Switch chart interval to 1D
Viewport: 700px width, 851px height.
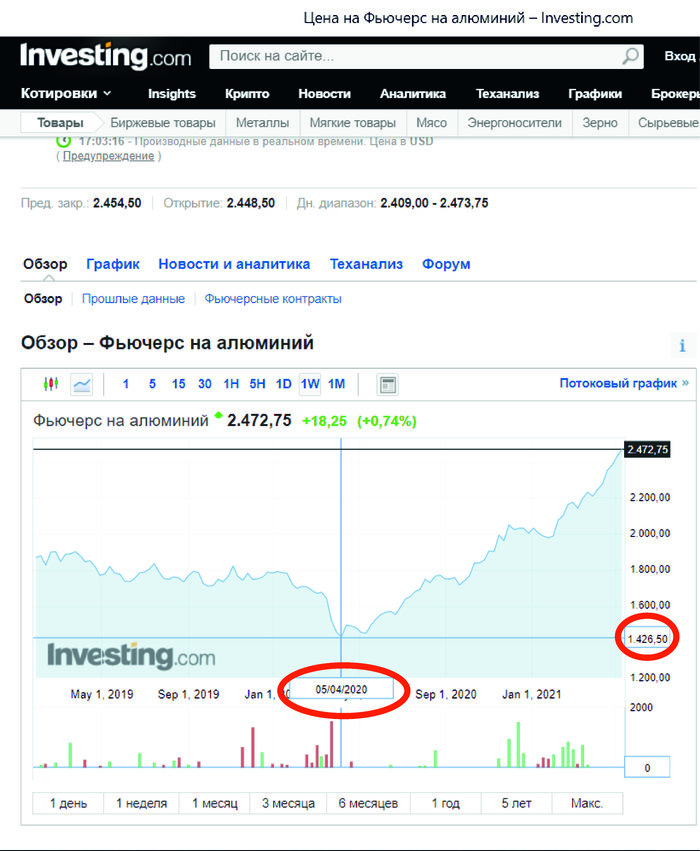pyautogui.click(x=284, y=384)
